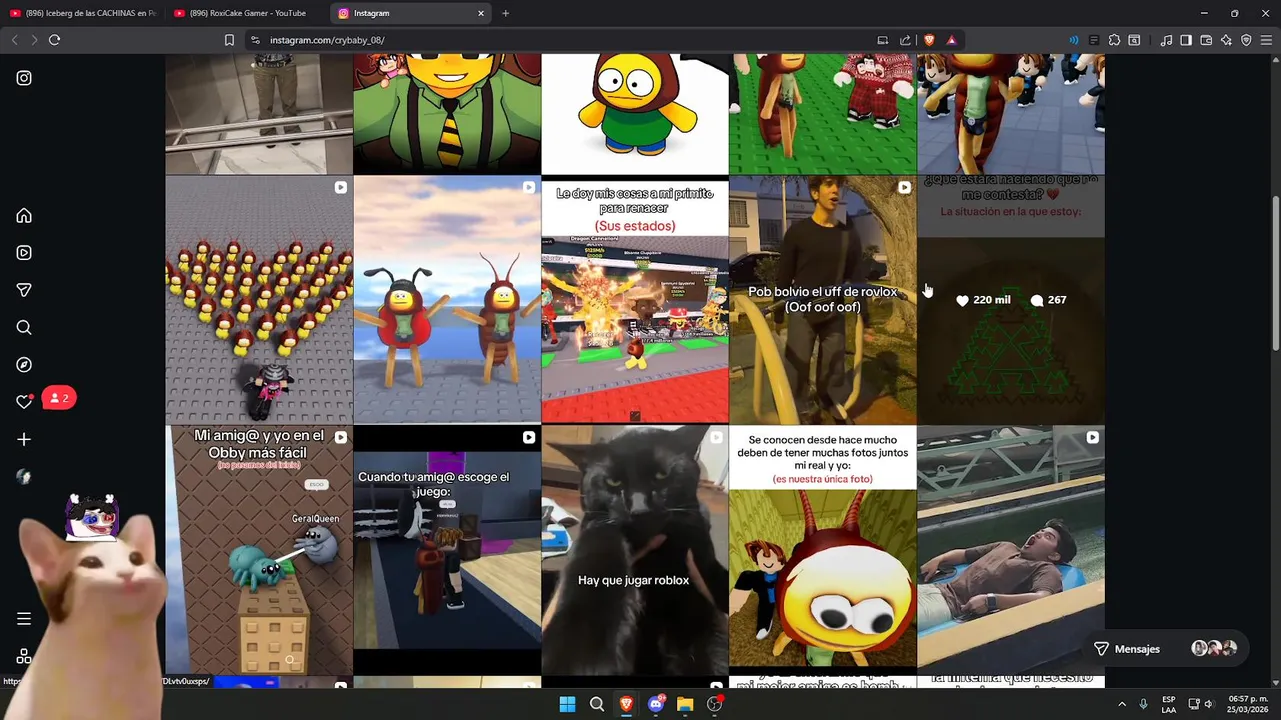Open the Windows Start menu
1281x720 pixels.
567,704
